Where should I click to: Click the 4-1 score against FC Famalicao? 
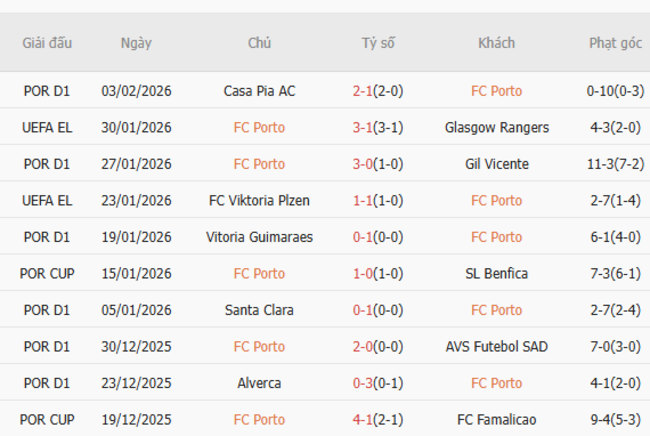tap(362, 420)
